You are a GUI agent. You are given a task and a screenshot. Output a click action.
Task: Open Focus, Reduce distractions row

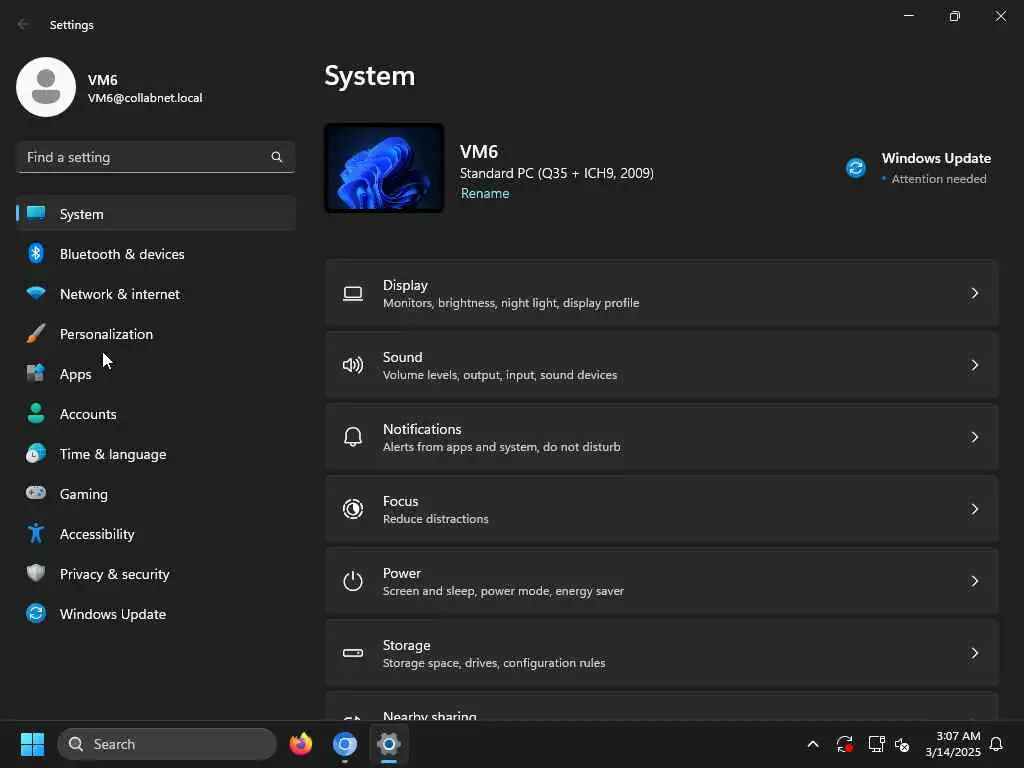point(662,509)
